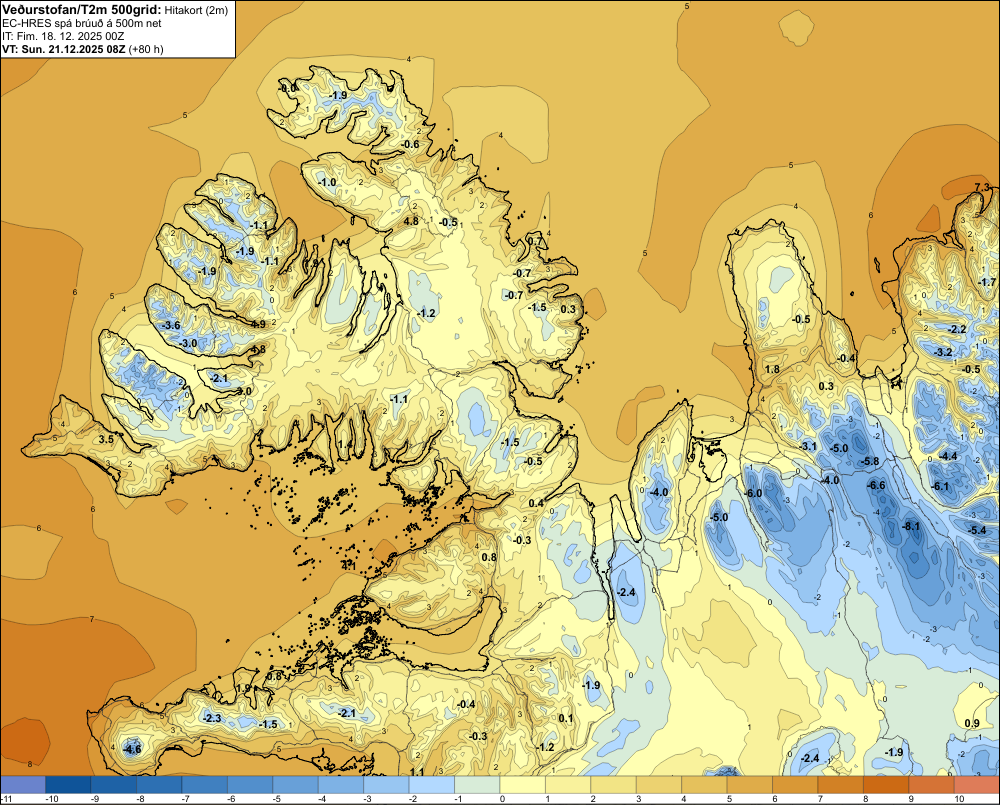
Task: Click the '-0.0' temperature value on map
Action: [288, 87]
